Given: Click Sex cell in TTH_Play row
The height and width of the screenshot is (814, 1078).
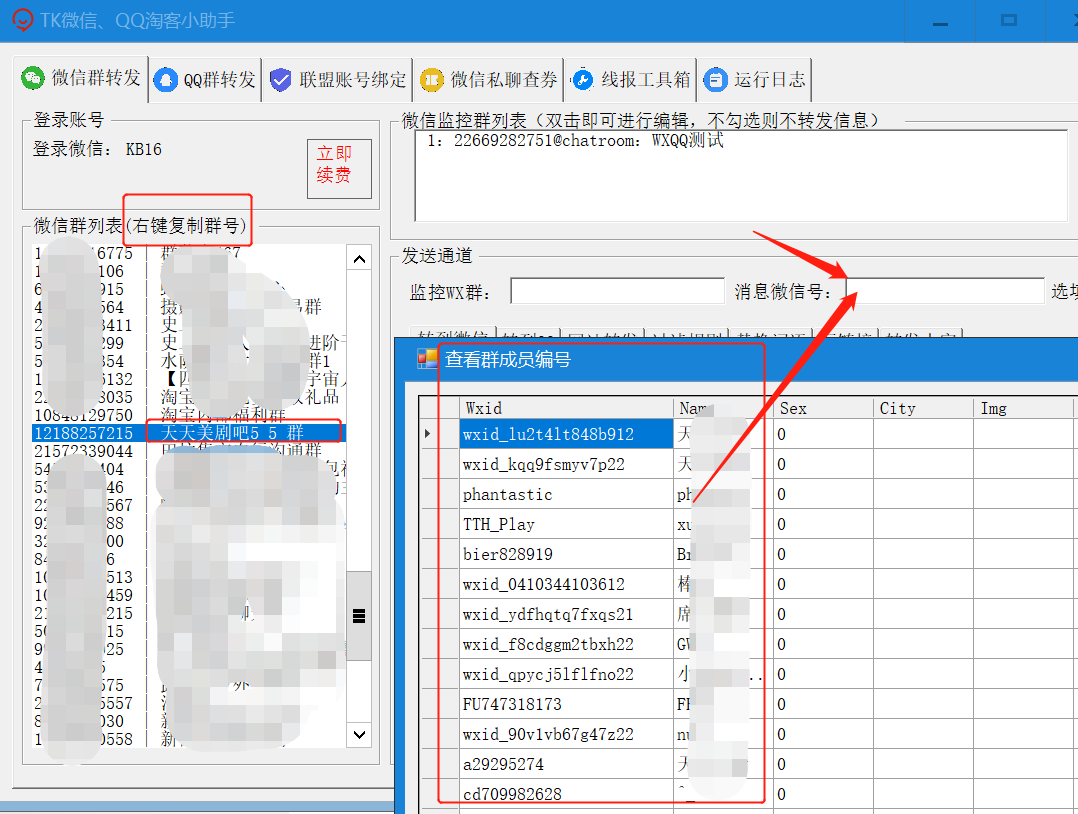Looking at the screenshot, I should coord(824,525).
